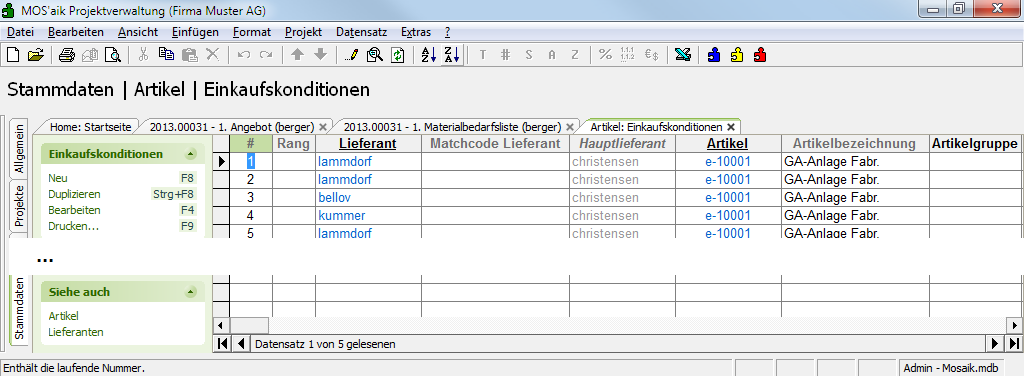
Task: Open the Projekt menu
Action: point(303,32)
